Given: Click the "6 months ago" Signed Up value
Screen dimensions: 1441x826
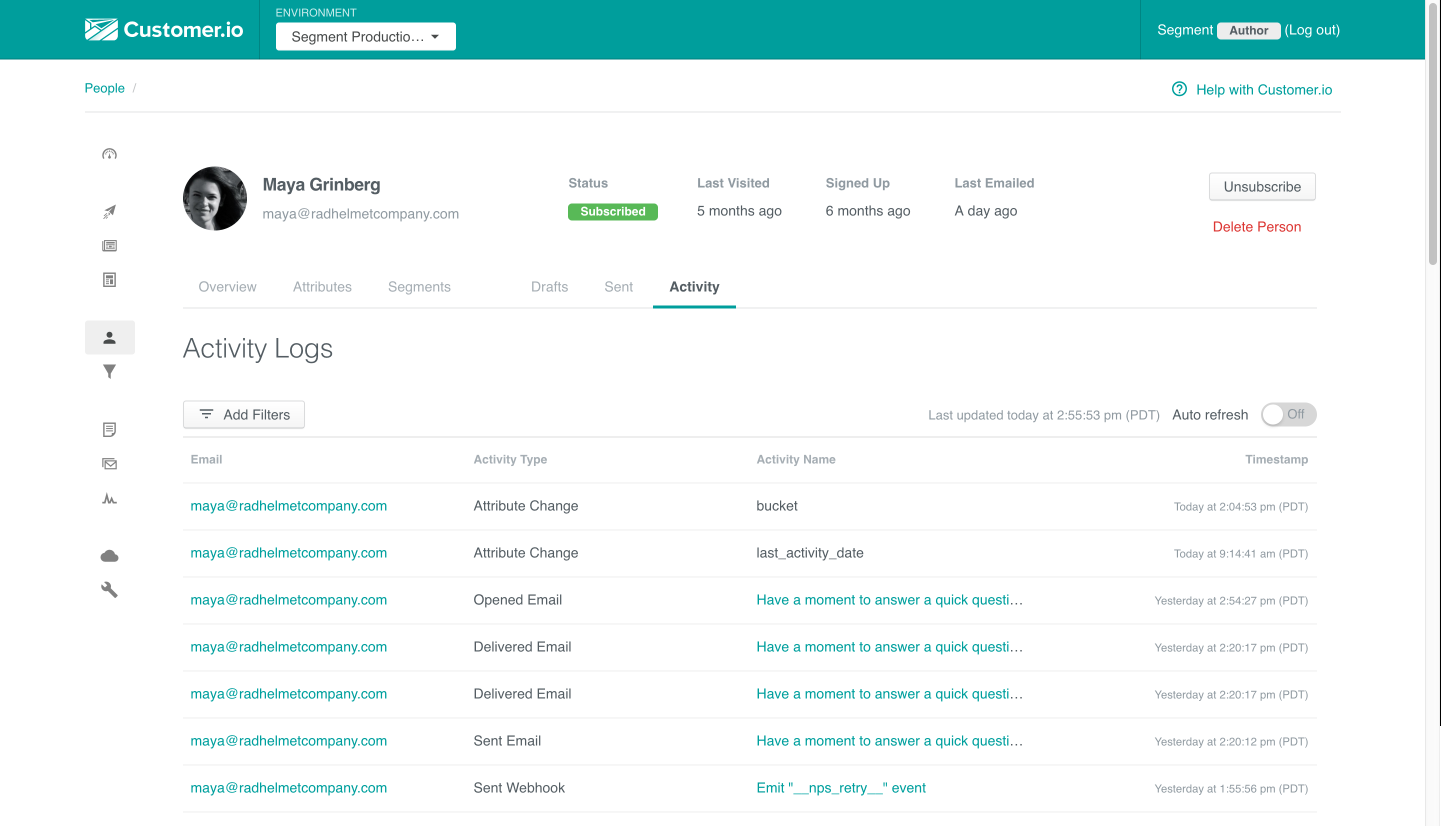Looking at the screenshot, I should pos(868,211).
